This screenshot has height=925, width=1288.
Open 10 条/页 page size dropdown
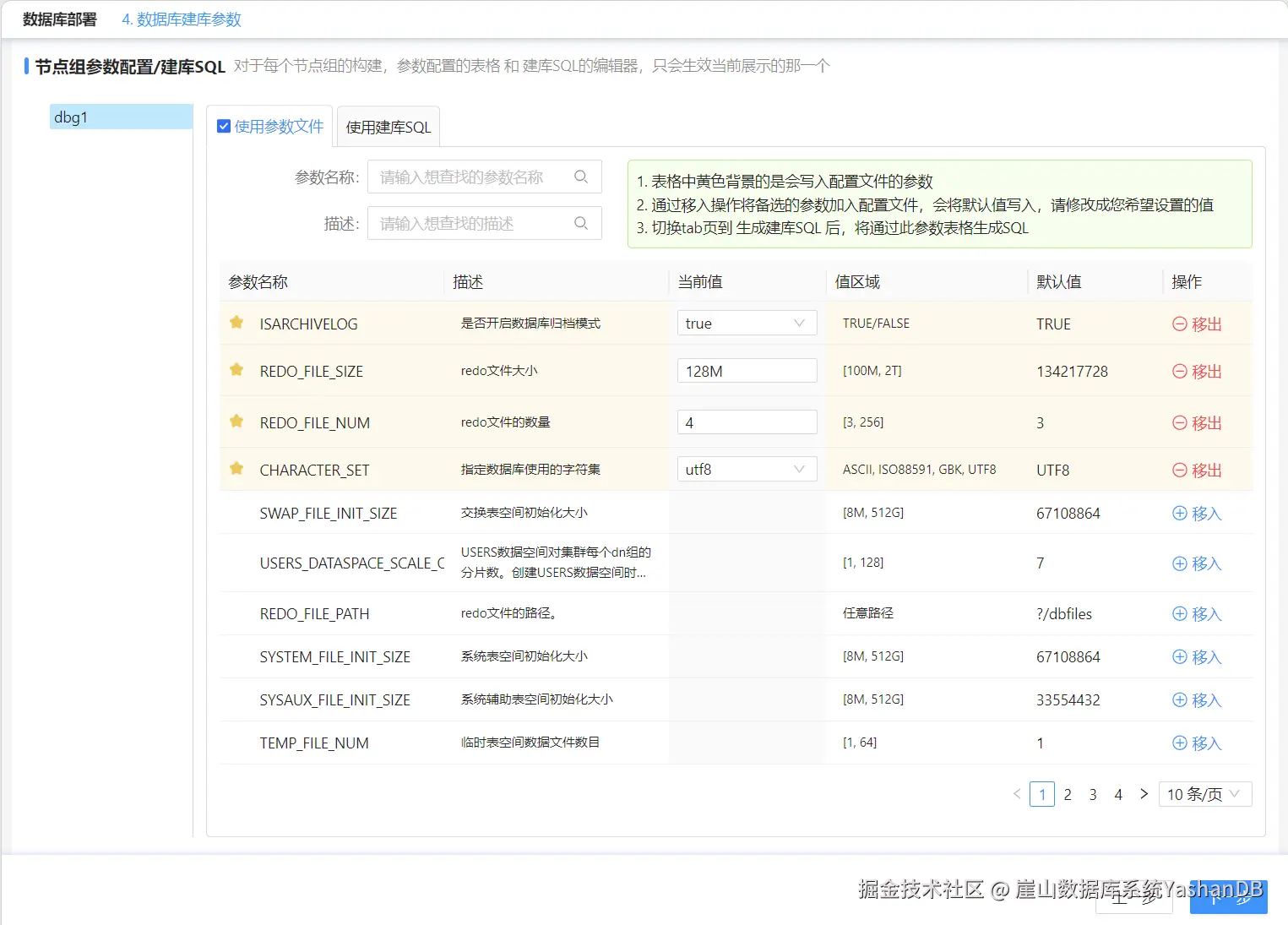point(1205,794)
